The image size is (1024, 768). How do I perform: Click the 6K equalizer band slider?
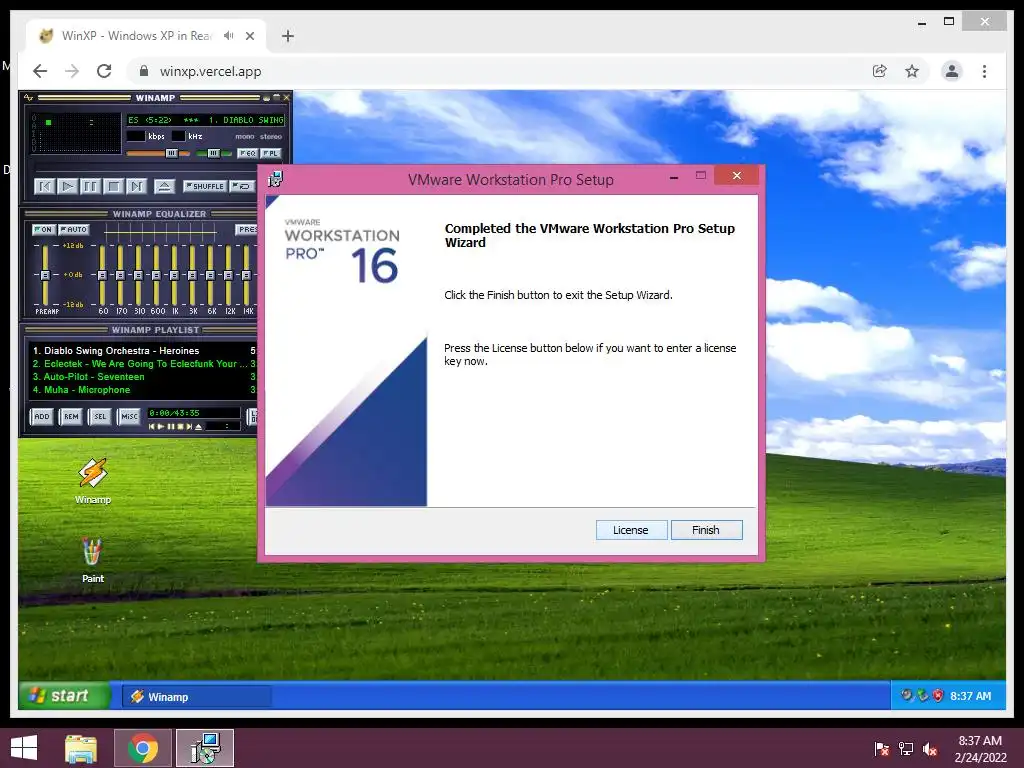pyautogui.click(x=210, y=275)
